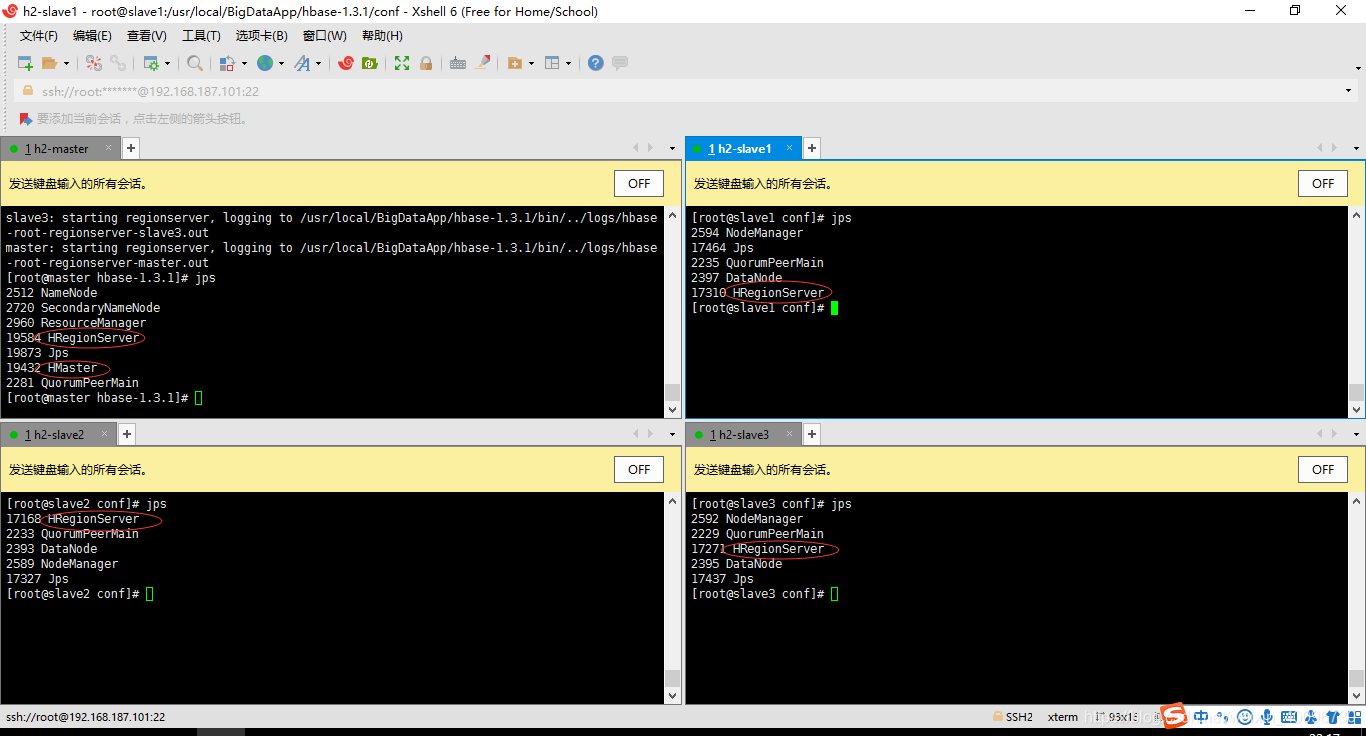The width and height of the screenshot is (1366, 736).
Task: Open the 窗口(W) menu
Action: point(325,36)
